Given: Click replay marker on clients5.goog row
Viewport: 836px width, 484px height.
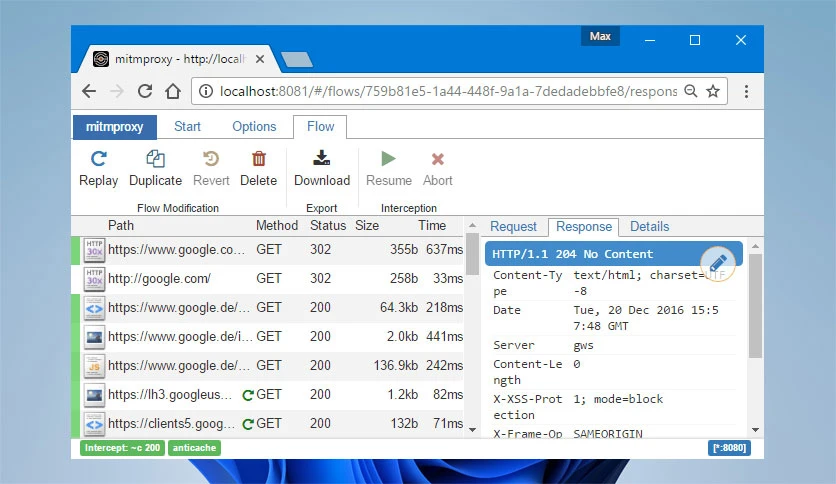Looking at the screenshot, I should pyautogui.click(x=248, y=424).
